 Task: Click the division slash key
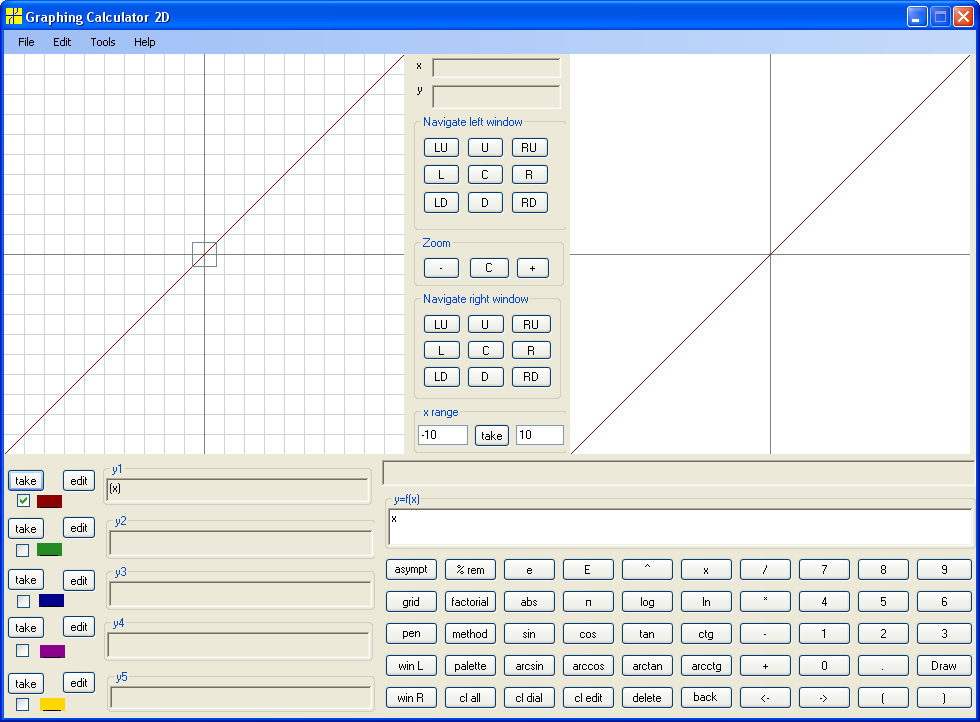[765, 569]
